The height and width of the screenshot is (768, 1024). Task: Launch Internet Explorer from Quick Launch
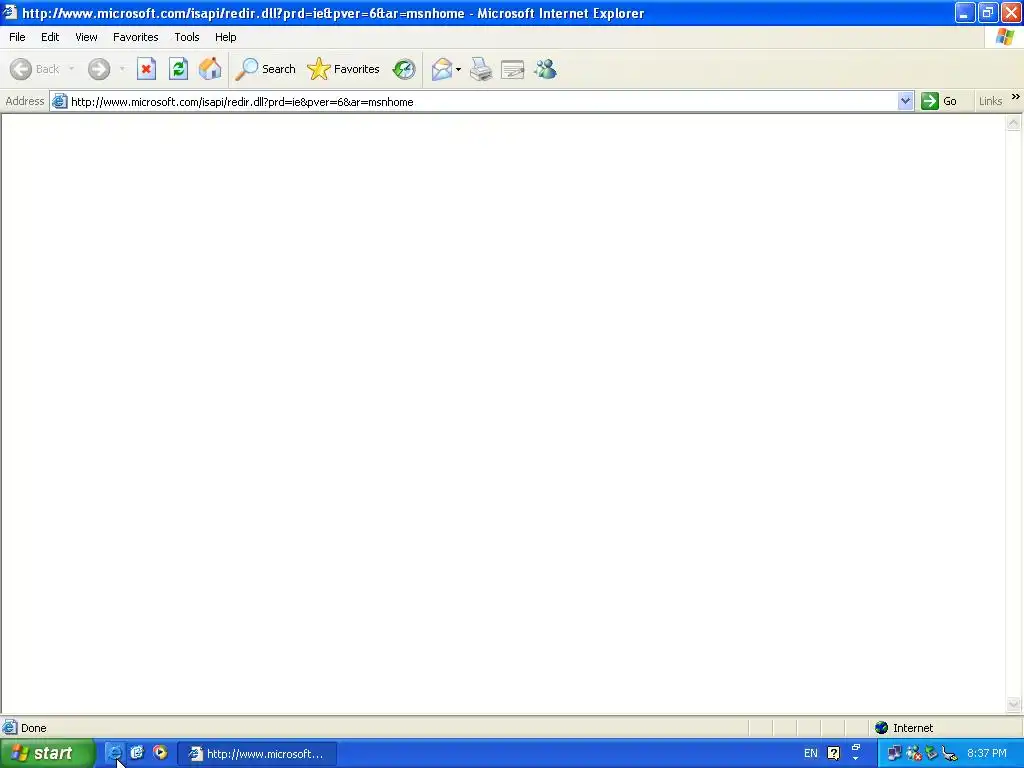114,753
